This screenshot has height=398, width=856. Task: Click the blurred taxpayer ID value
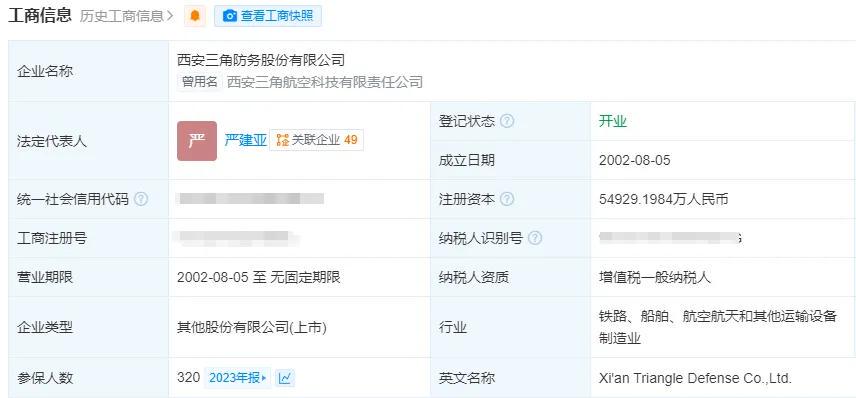670,237
